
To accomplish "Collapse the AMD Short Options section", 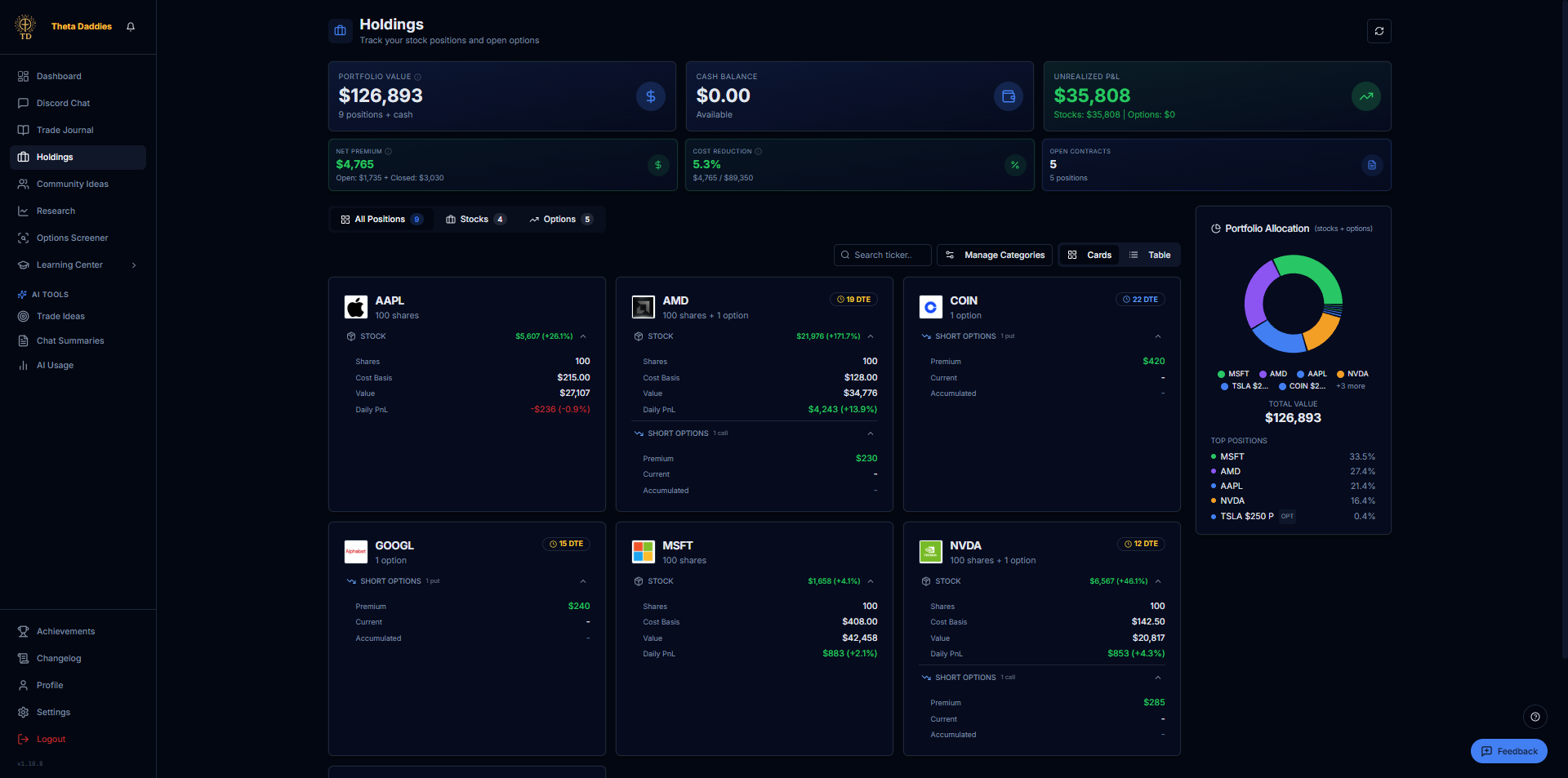I will click(x=871, y=433).
